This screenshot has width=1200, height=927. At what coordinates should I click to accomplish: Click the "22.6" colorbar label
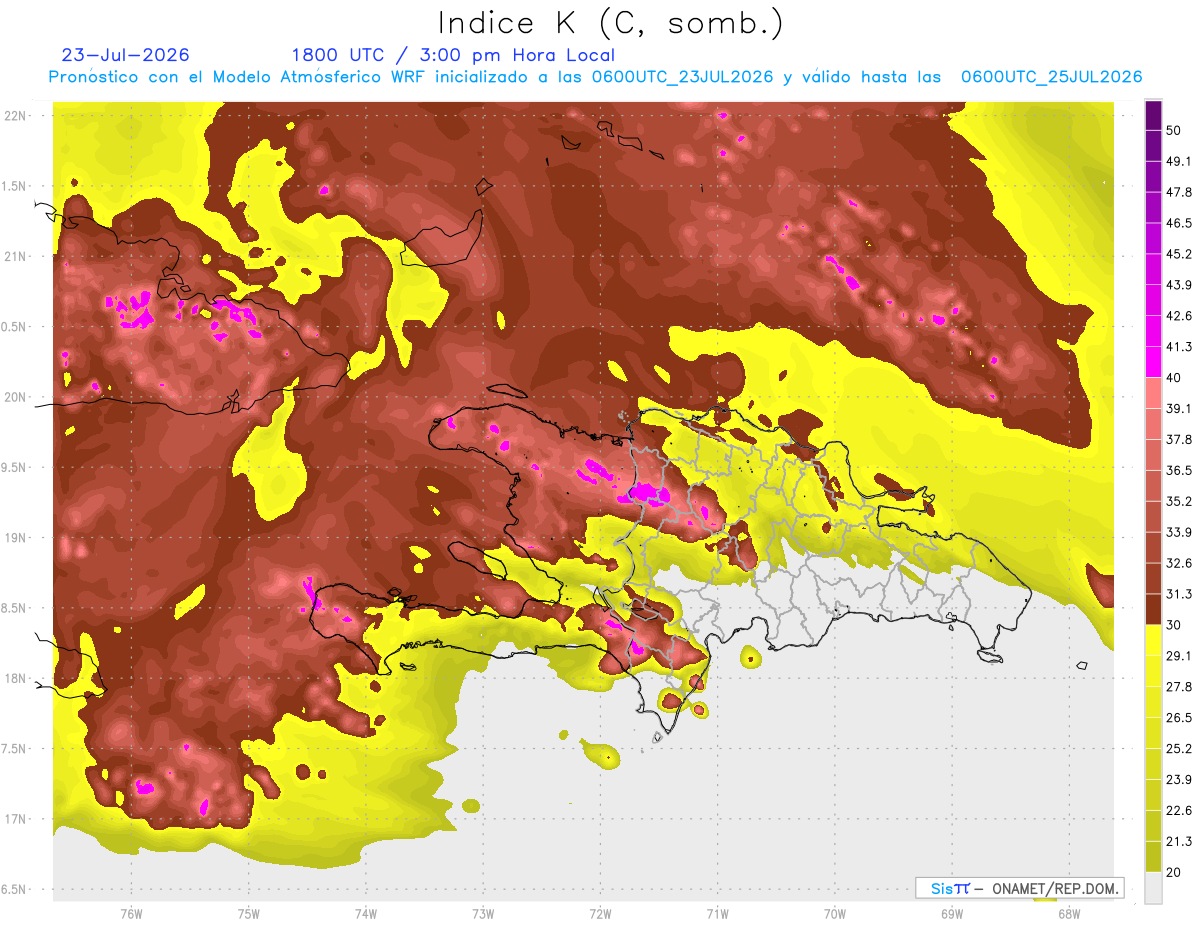coord(1179,811)
